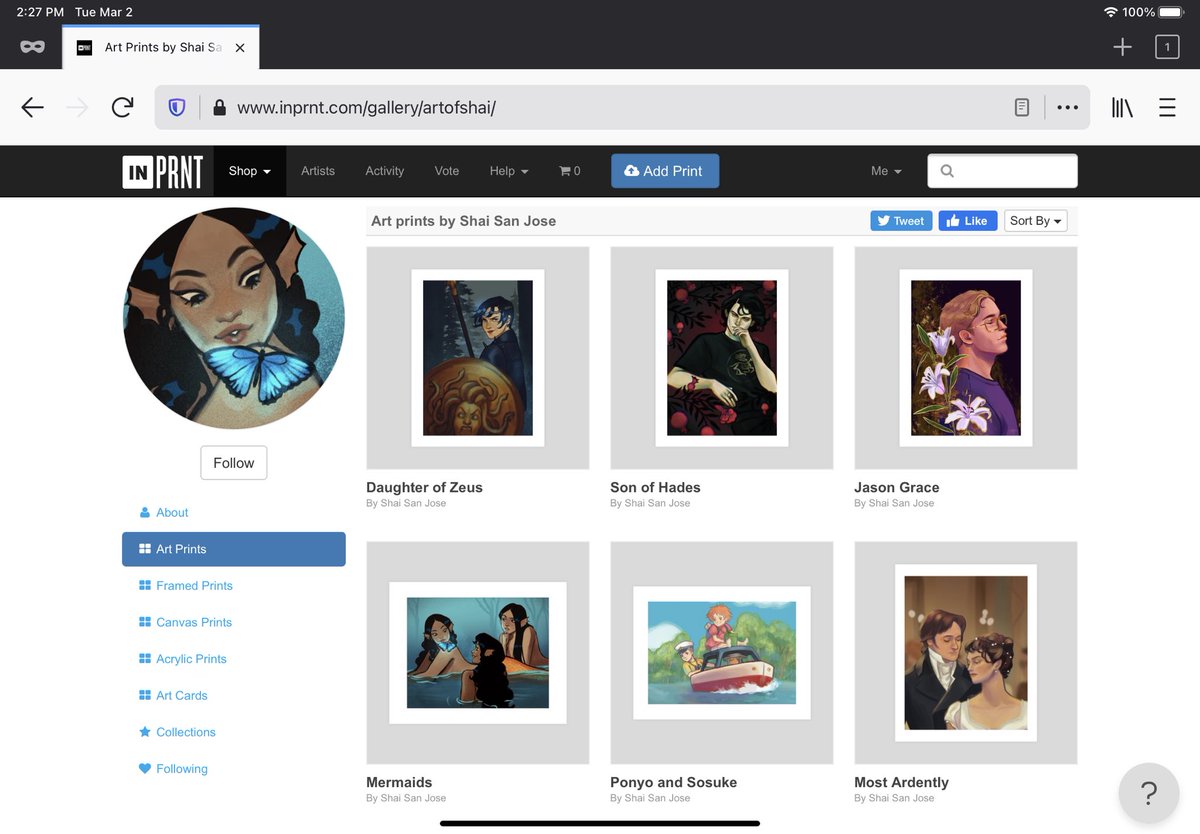
Task: Click the INPRNT logo
Action: tap(163, 172)
